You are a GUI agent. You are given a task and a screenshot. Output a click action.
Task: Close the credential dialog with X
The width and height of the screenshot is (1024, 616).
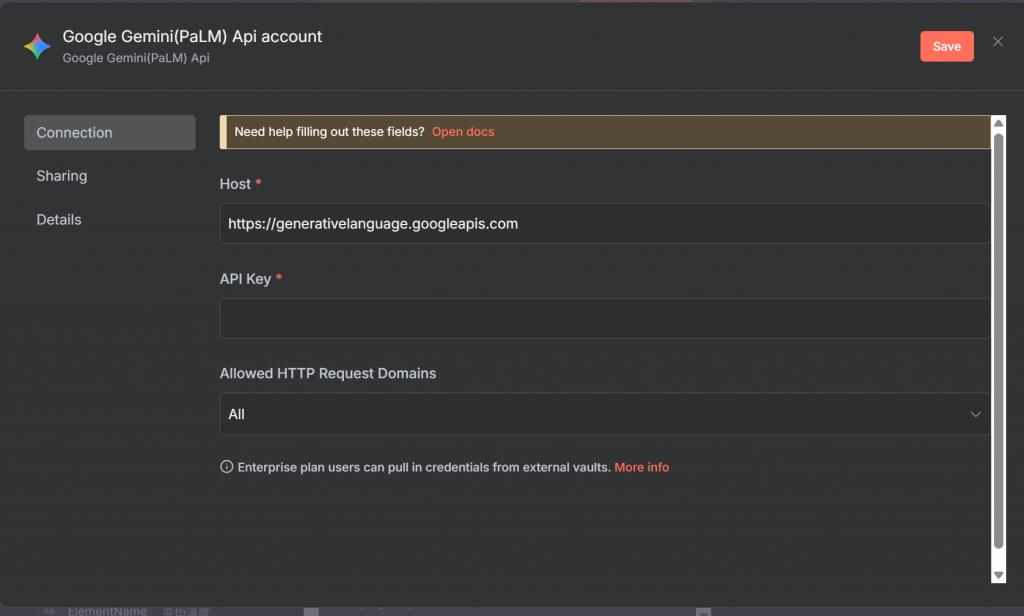pos(997,42)
